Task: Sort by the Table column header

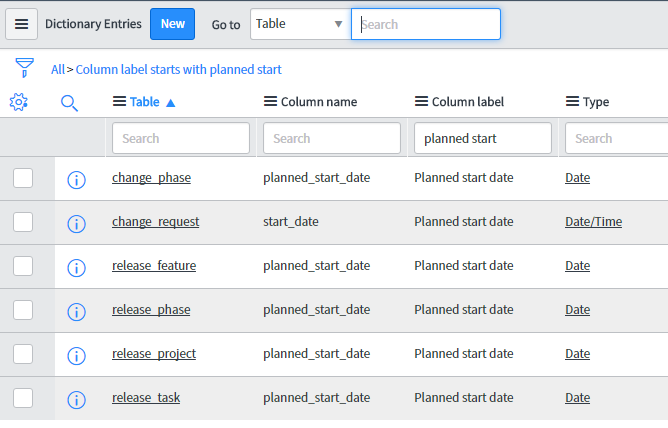Action: pyautogui.click(x=144, y=102)
